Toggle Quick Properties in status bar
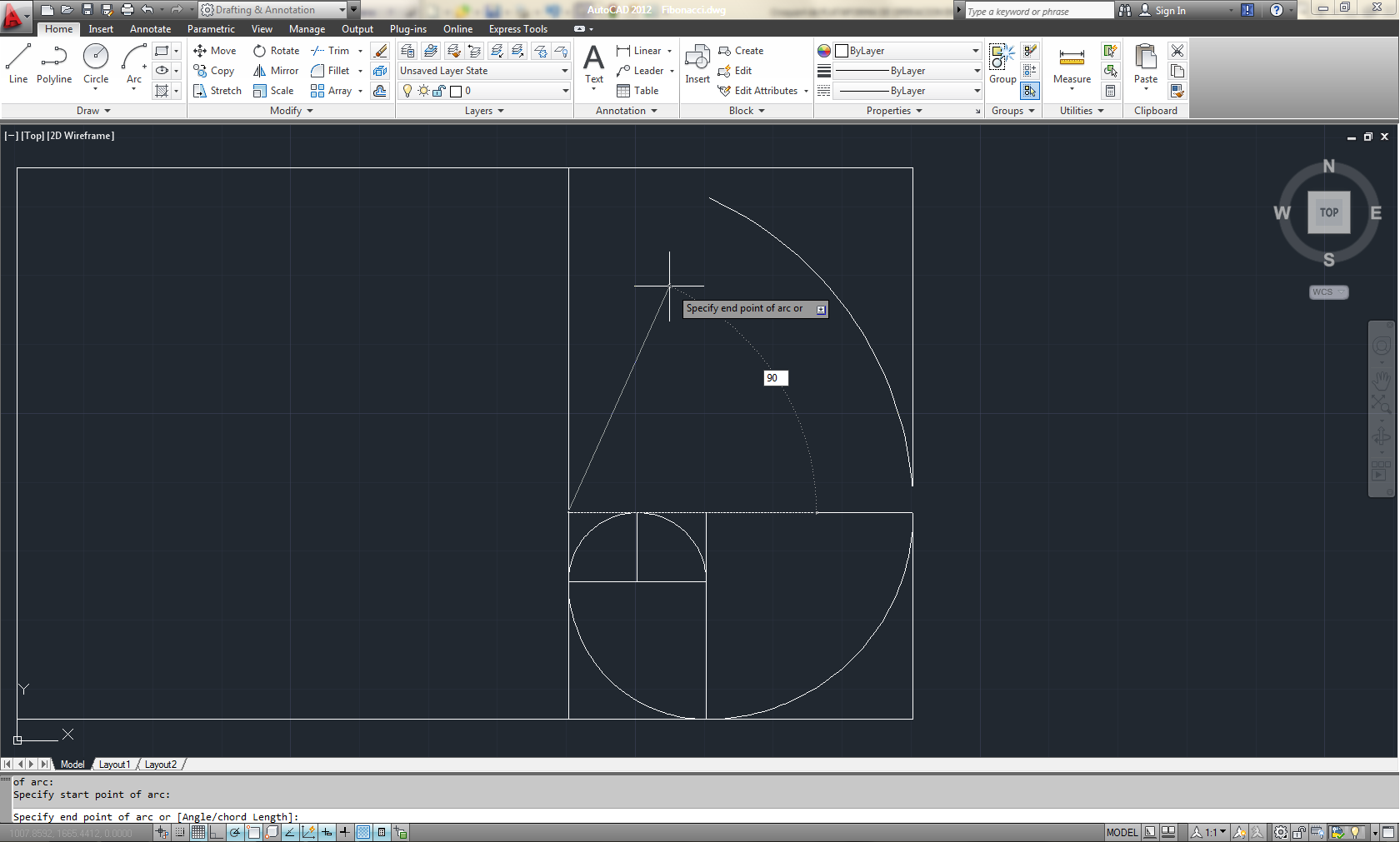1400x842 pixels. click(382, 832)
